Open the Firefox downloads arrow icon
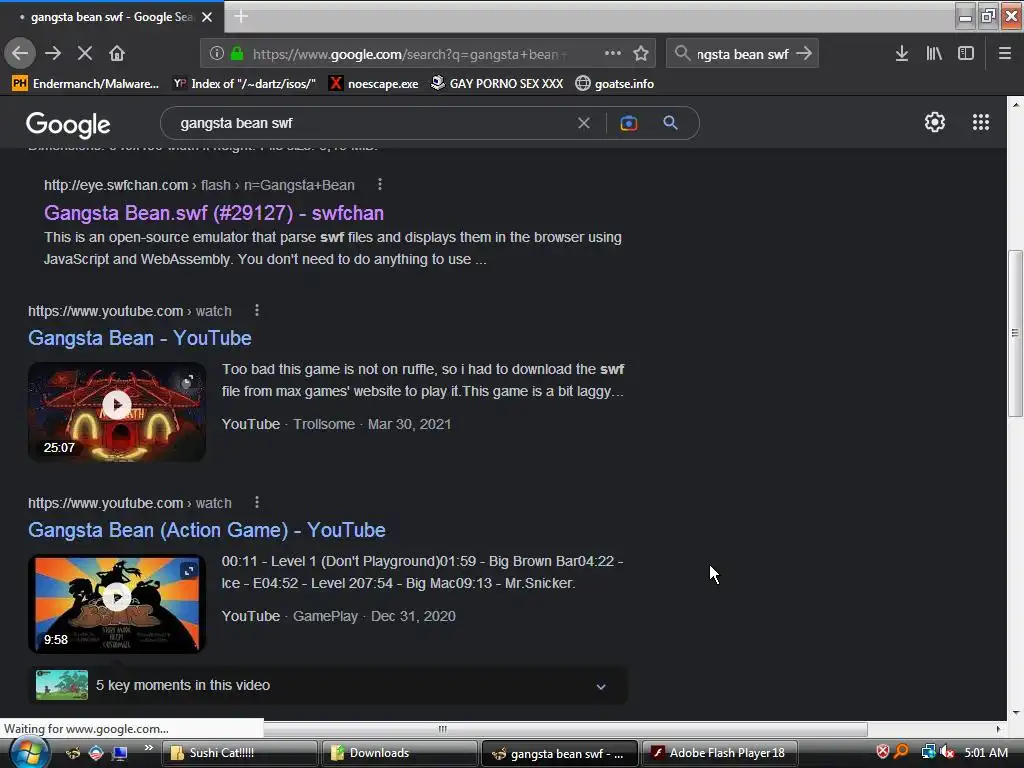This screenshot has width=1024, height=768. click(902, 54)
